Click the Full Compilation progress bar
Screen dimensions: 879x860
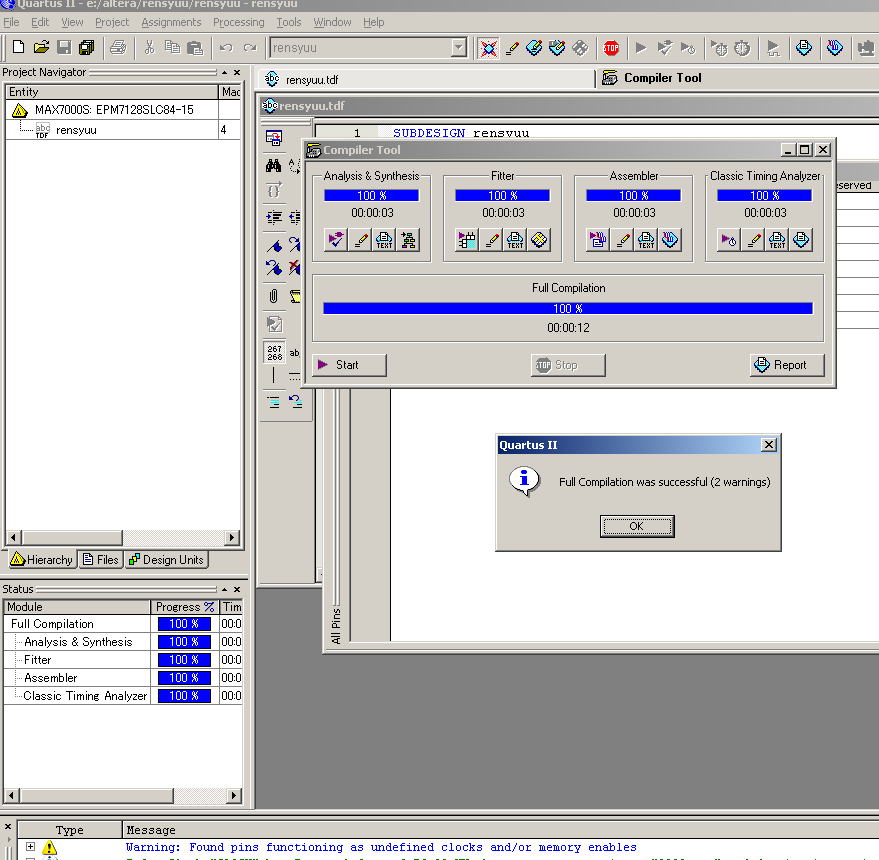coord(568,308)
